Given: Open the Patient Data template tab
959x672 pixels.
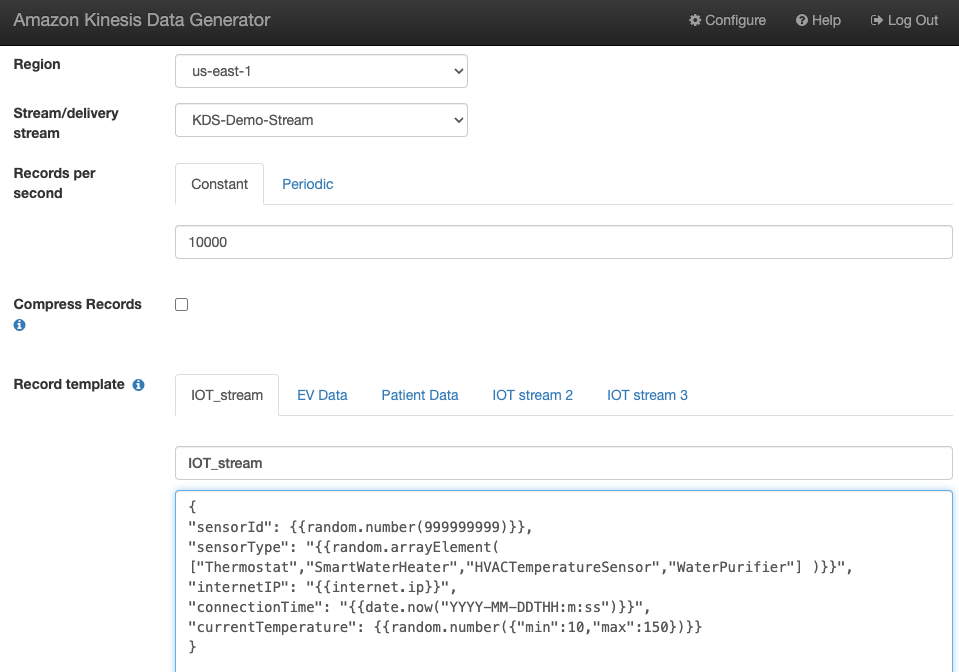Looking at the screenshot, I should click(420, 395).
